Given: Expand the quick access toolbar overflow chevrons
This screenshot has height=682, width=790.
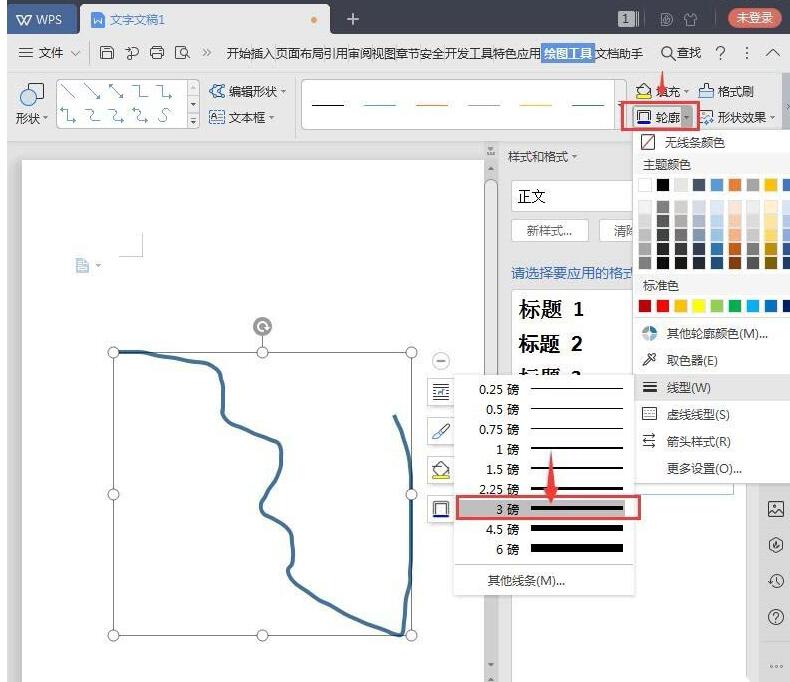Looking at the screenshot, I should 207,52.
